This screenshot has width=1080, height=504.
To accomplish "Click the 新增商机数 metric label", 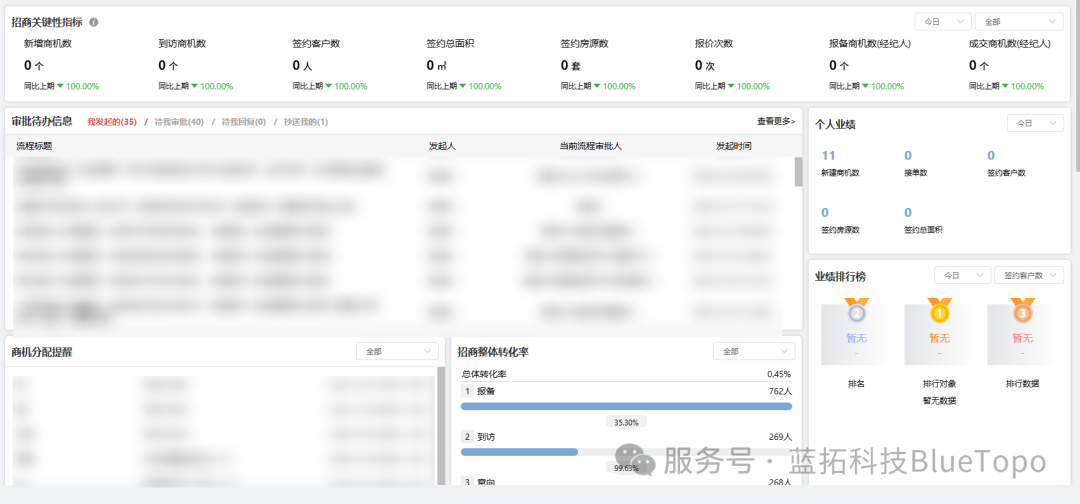I will 48,43.
